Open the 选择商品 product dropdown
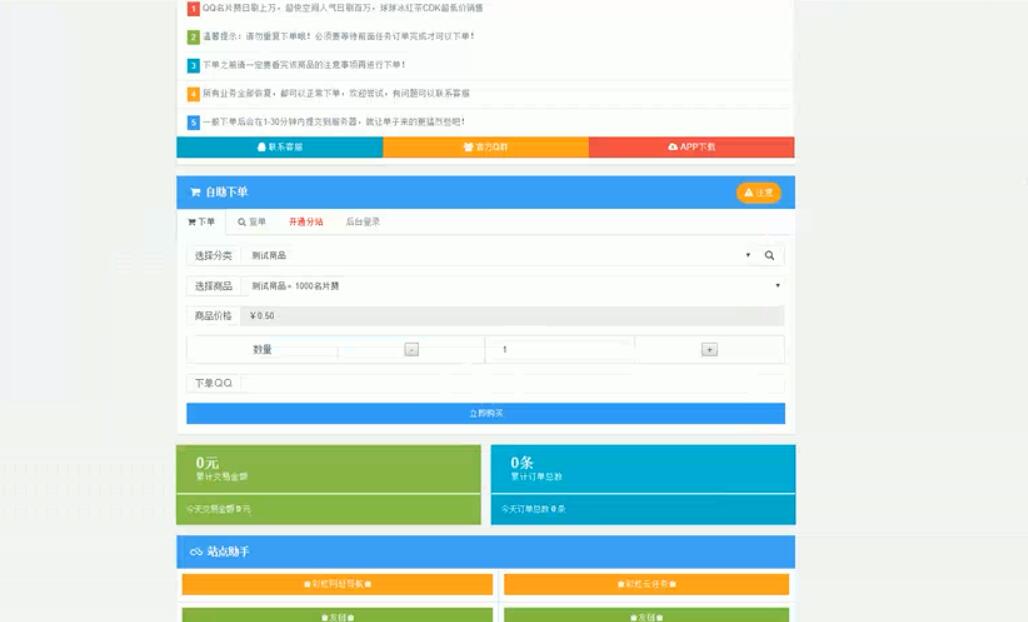The height and width of the screenshot is (622, 1028). (x=512, y=286)
